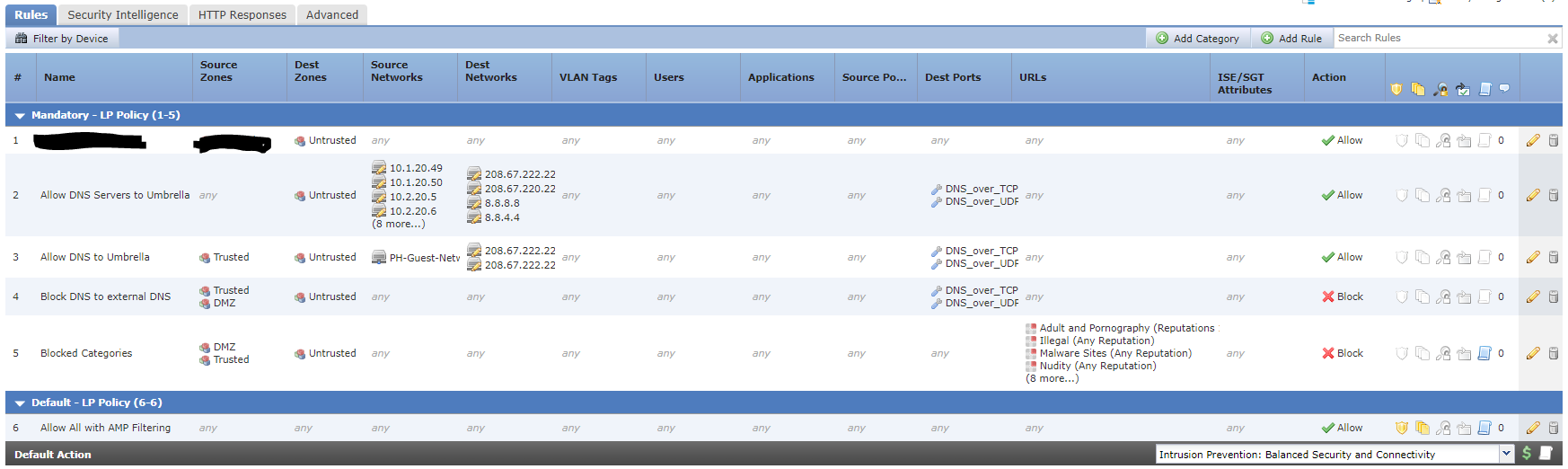Open the Advanced tab
The height and width of the screenshot is (469, 1568).
[332, 14]
